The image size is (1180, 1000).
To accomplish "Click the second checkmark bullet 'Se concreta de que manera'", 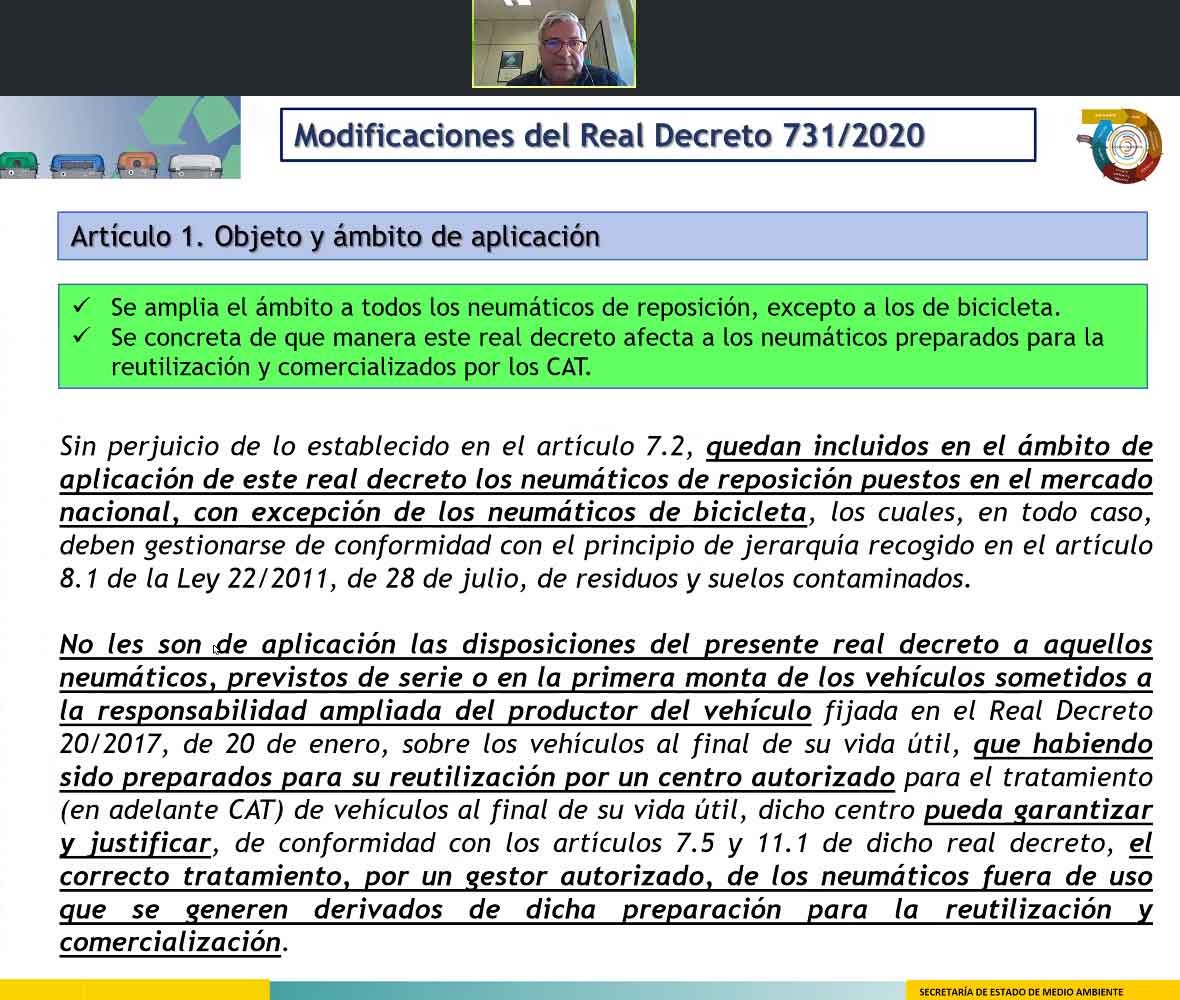I will coord(81,336).
